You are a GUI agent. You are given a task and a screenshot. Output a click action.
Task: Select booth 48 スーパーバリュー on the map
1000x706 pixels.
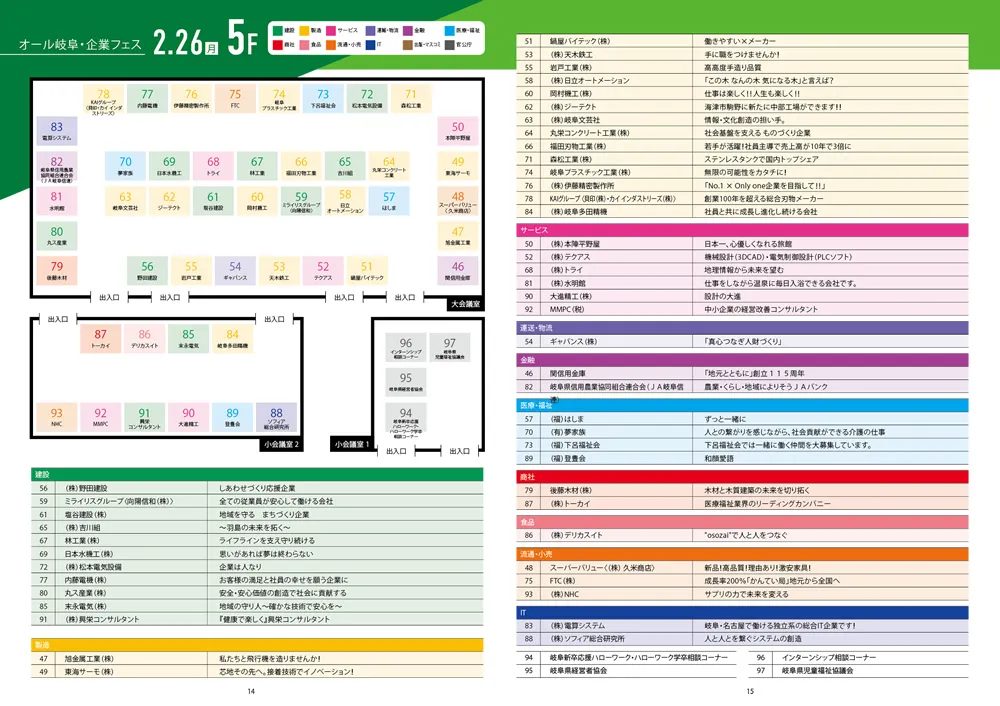click(458, 201)
